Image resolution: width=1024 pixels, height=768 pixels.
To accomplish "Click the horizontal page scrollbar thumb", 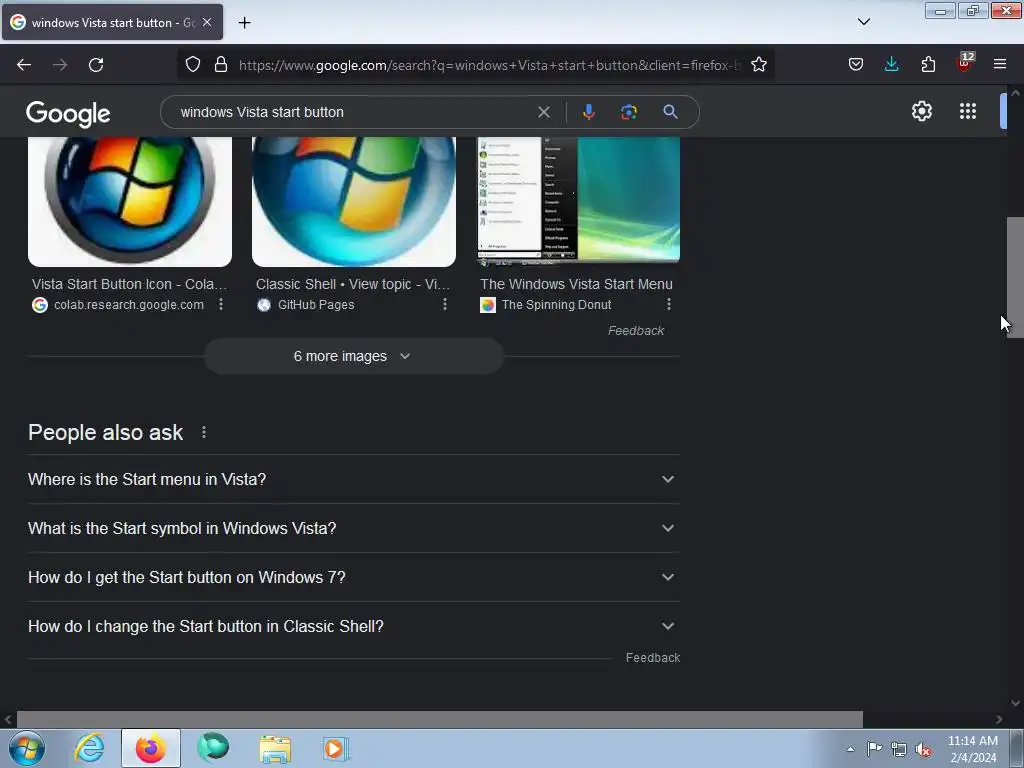I will point(440,719).
